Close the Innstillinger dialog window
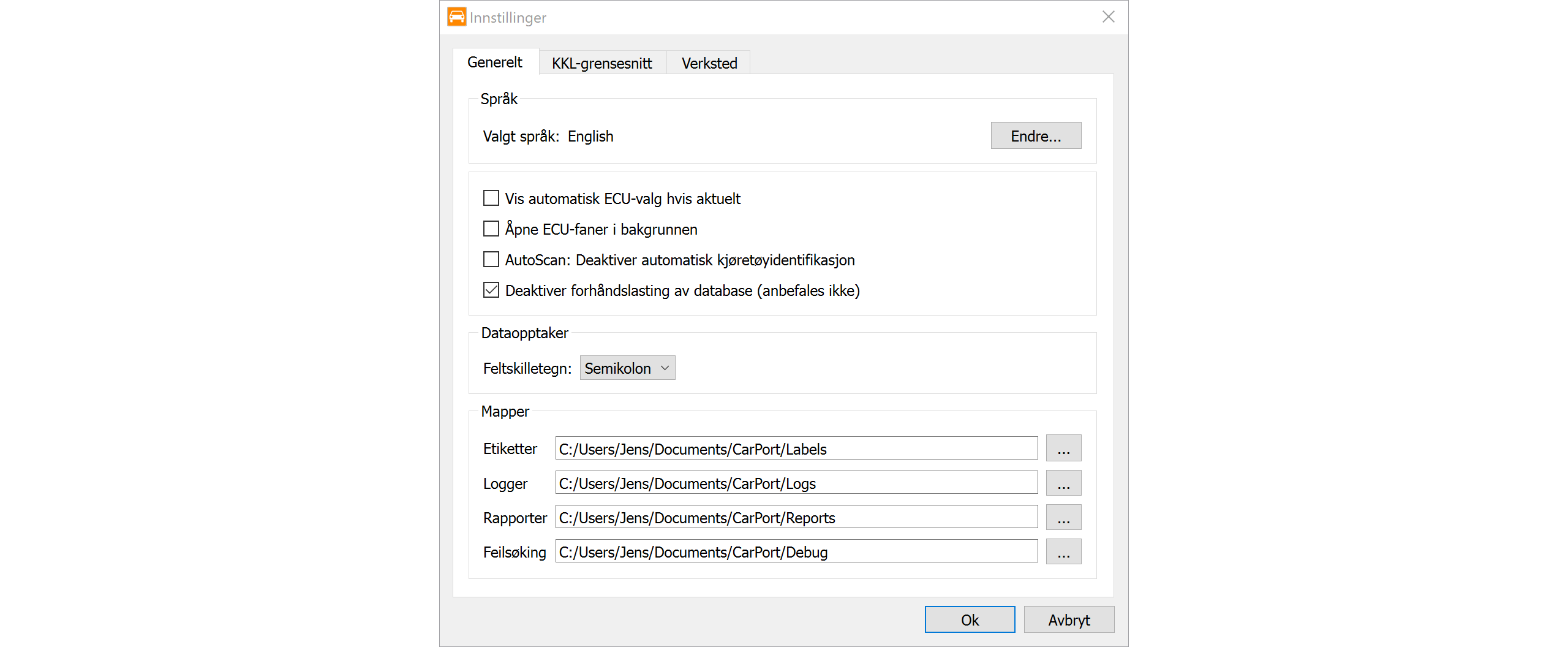1568x647 pixels. pyautogui.click(x=1108, y=17)
